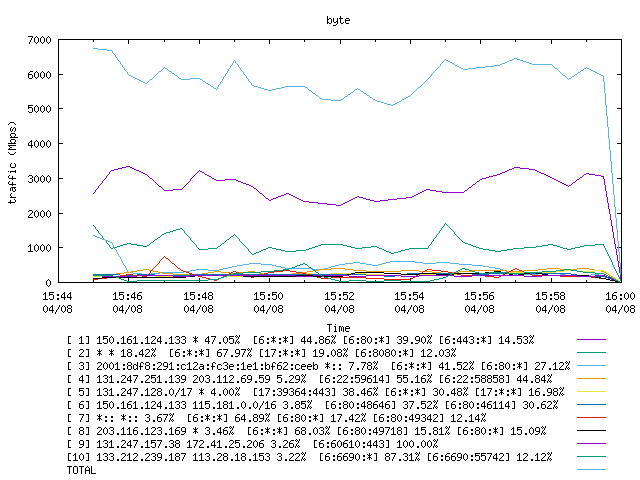Click the 'byte' chart title

pyautogui.click(x=338, y=20)
